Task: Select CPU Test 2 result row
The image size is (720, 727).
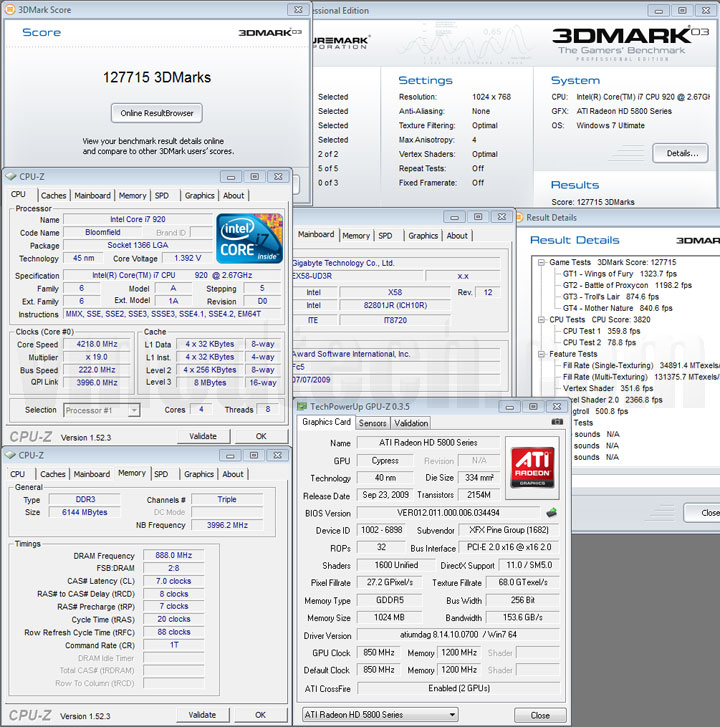Action: tap(599, 343)
